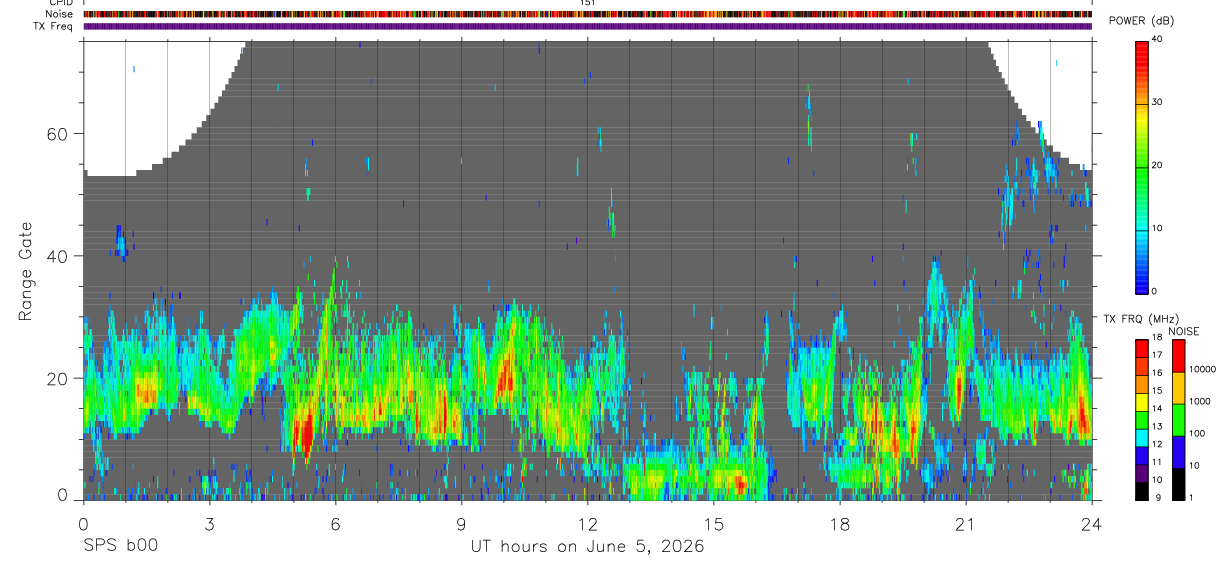
Task: Click hour 9 on the UT time axis
Action: coord(461,523)
